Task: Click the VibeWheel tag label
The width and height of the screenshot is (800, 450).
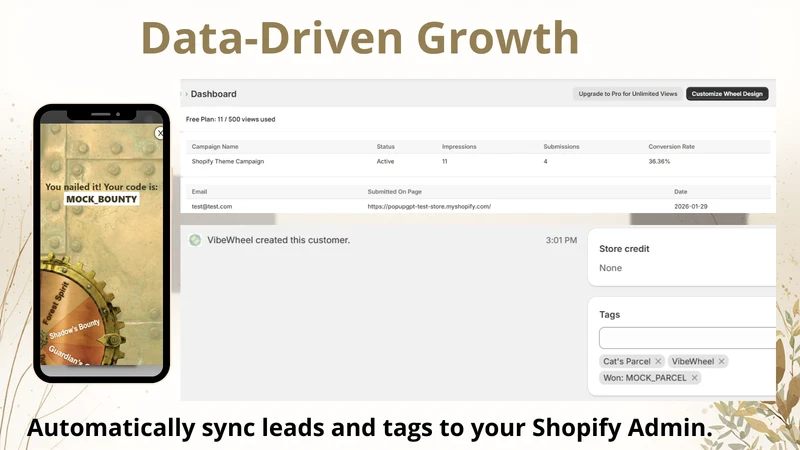Action: (692, 361)
